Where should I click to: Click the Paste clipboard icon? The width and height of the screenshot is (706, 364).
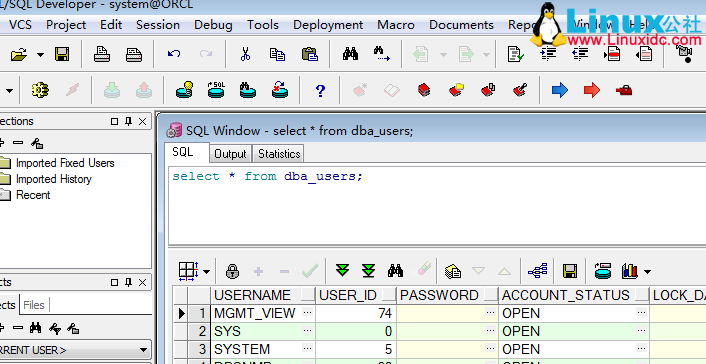coord(310,55)
